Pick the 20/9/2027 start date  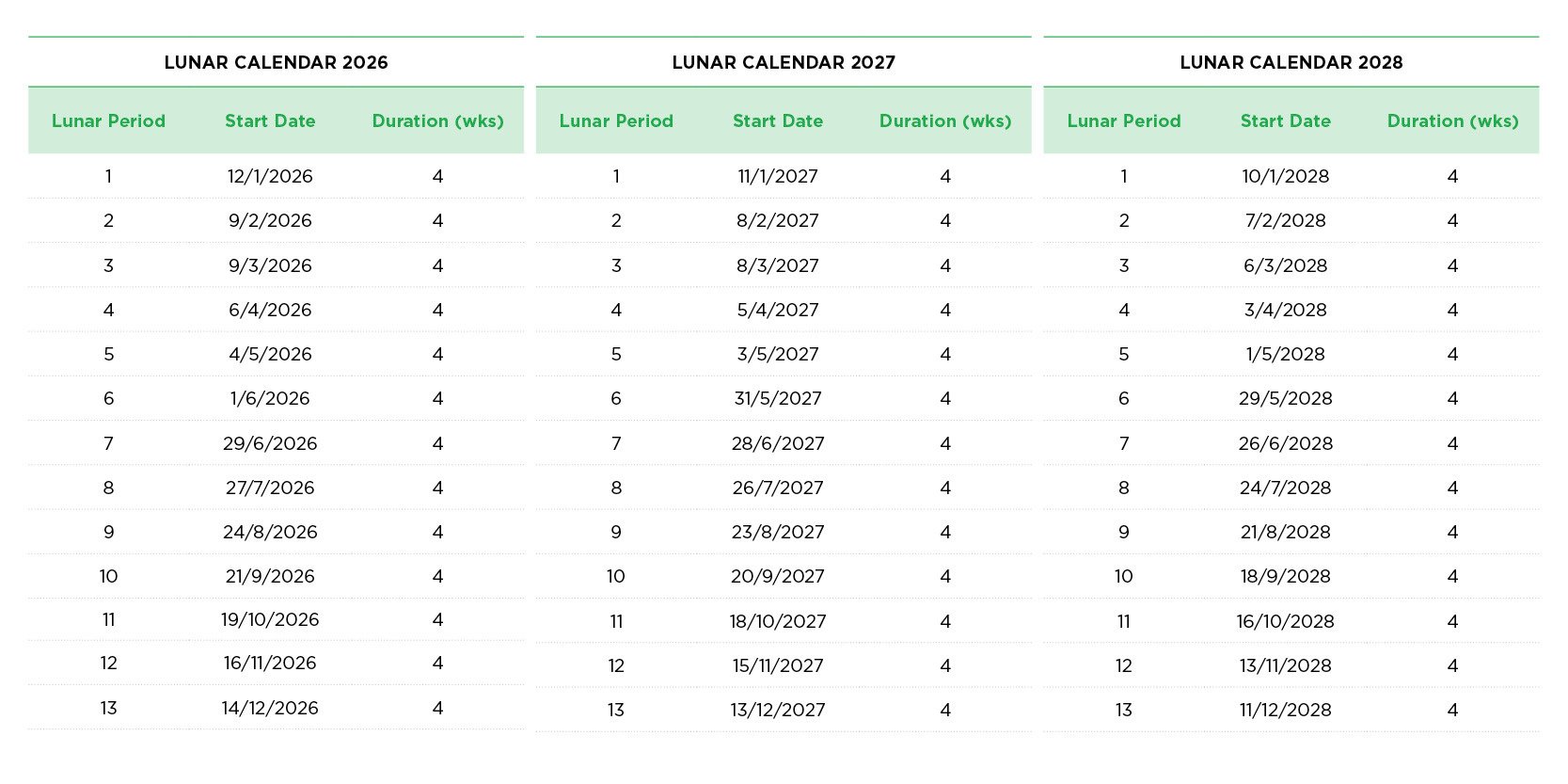pos(778,576)
